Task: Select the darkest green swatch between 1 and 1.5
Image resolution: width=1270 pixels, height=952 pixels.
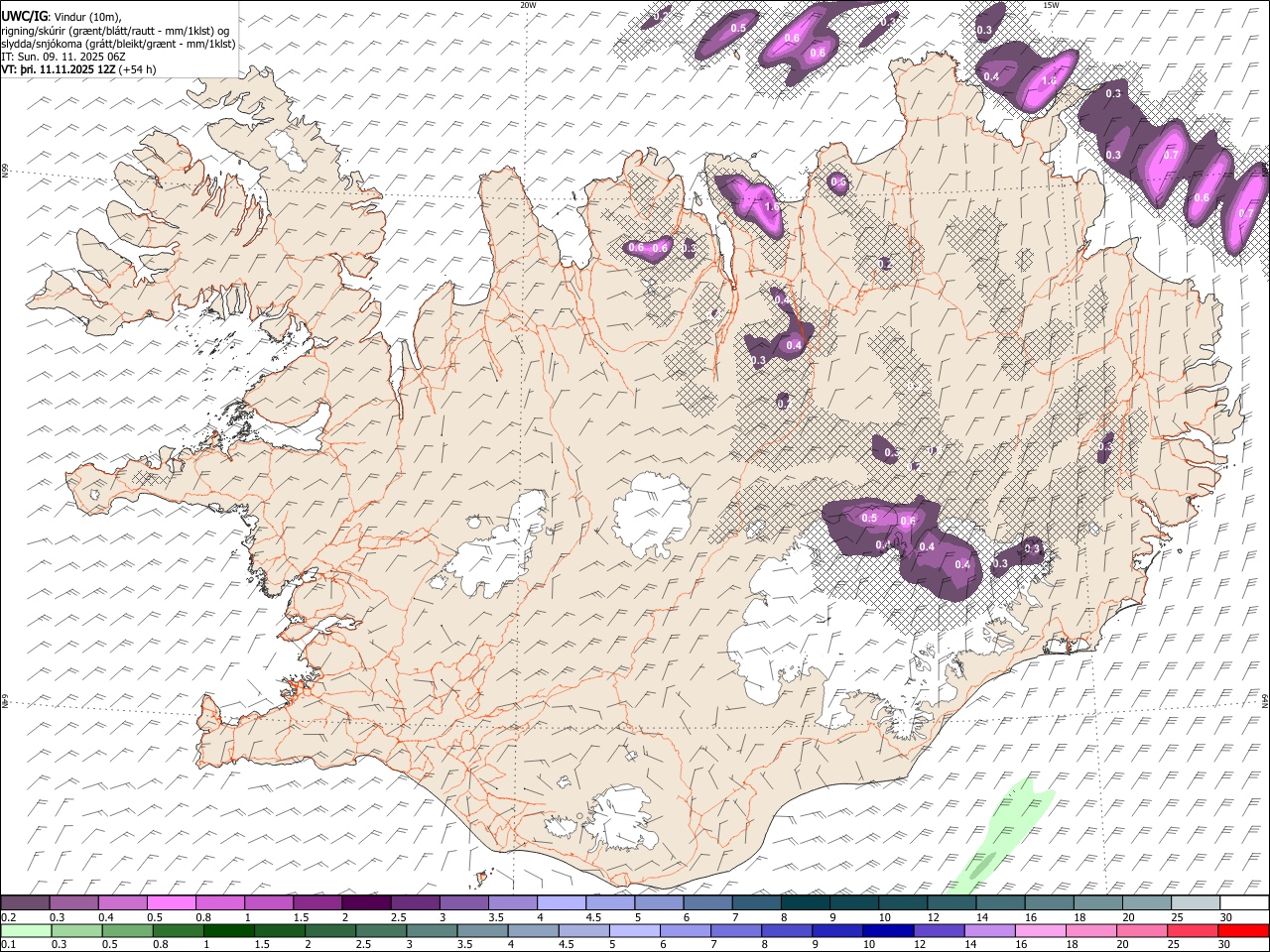Action: 228,930
